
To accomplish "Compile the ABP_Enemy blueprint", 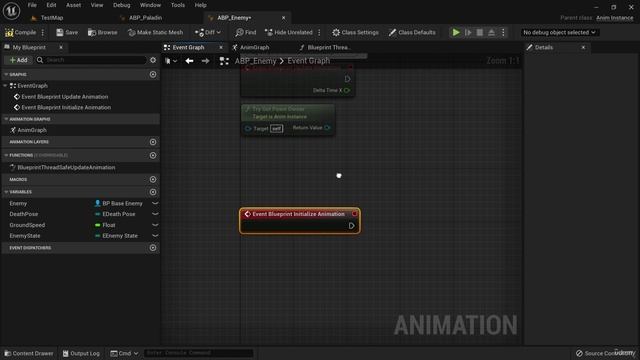I will 20,32.
